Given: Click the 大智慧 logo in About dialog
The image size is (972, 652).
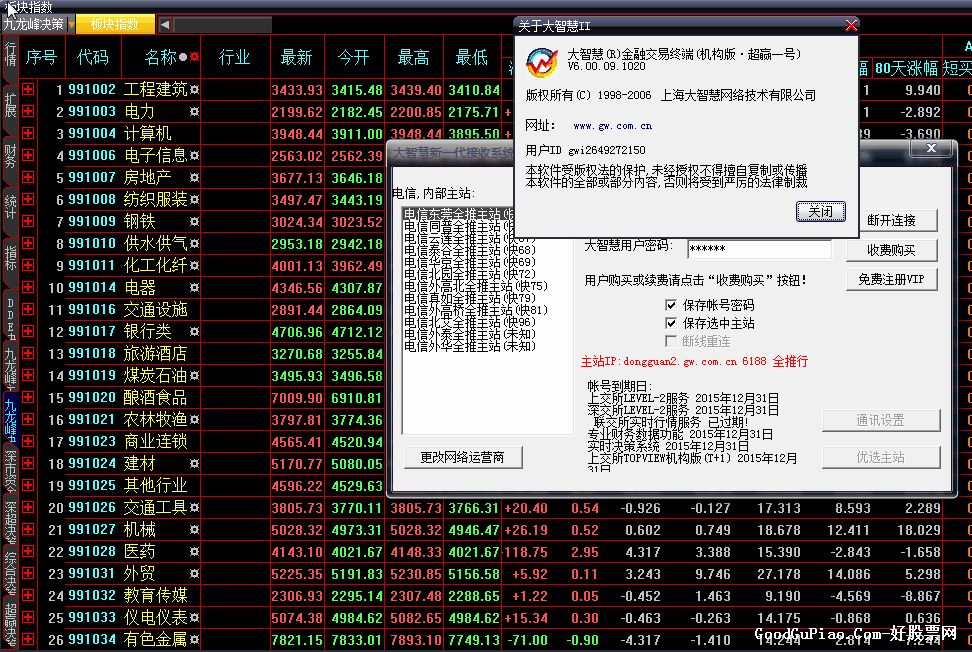Looking at the screenshot, I should (x=542, y=62).
